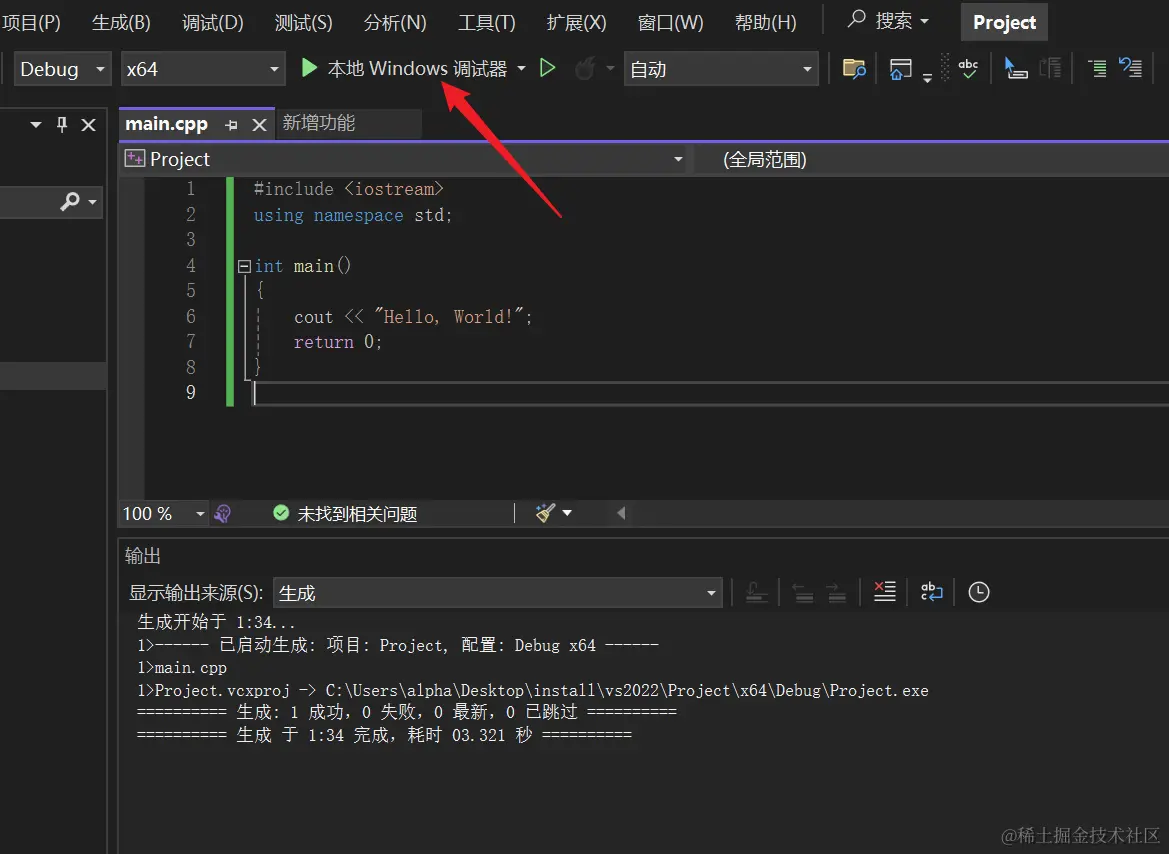Open the 窗口(W) menu
Viewport: 1169px width, 854px height.
[x=670, y=22]
